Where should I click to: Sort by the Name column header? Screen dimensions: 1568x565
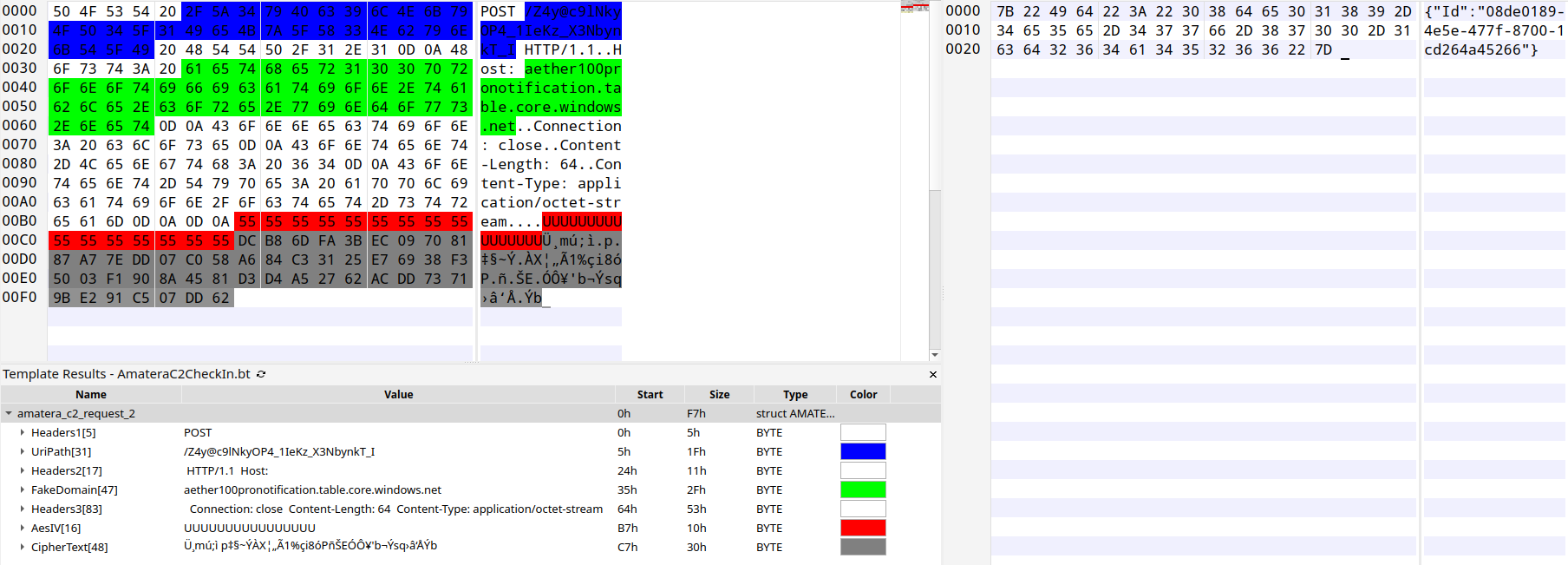(91, 395)
